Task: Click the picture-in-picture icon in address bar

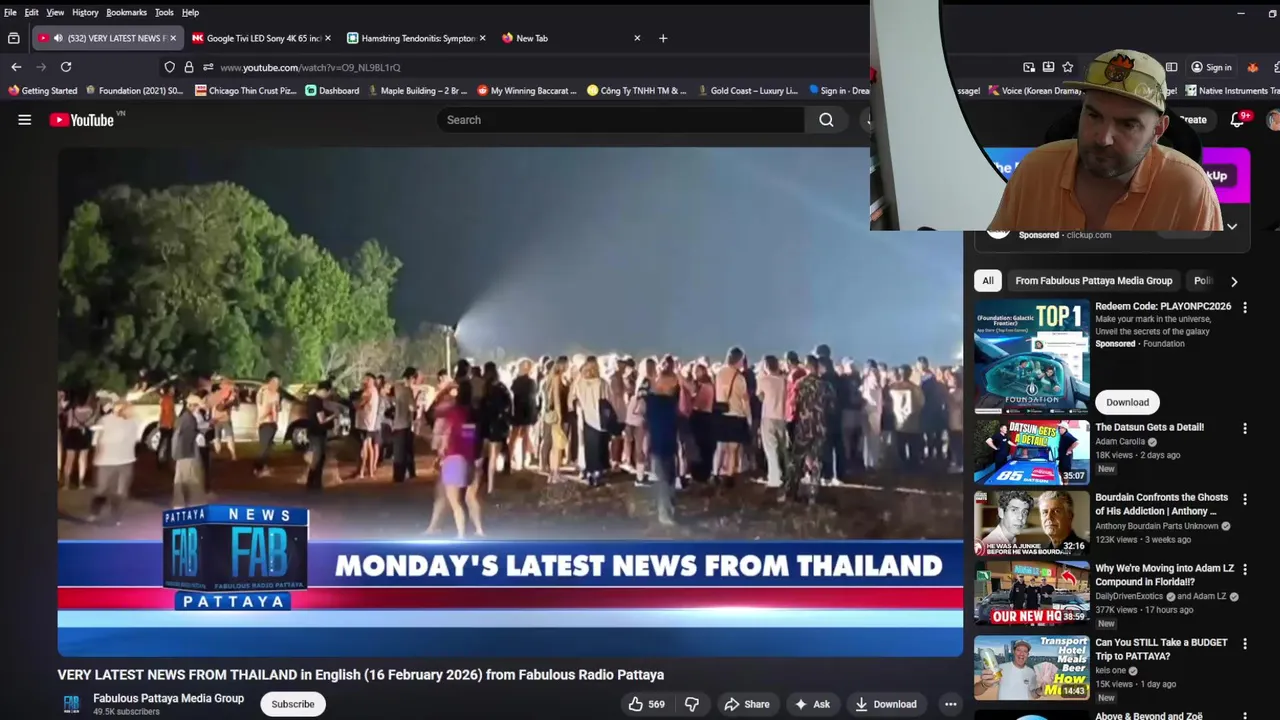Action: coord(1029,67)
